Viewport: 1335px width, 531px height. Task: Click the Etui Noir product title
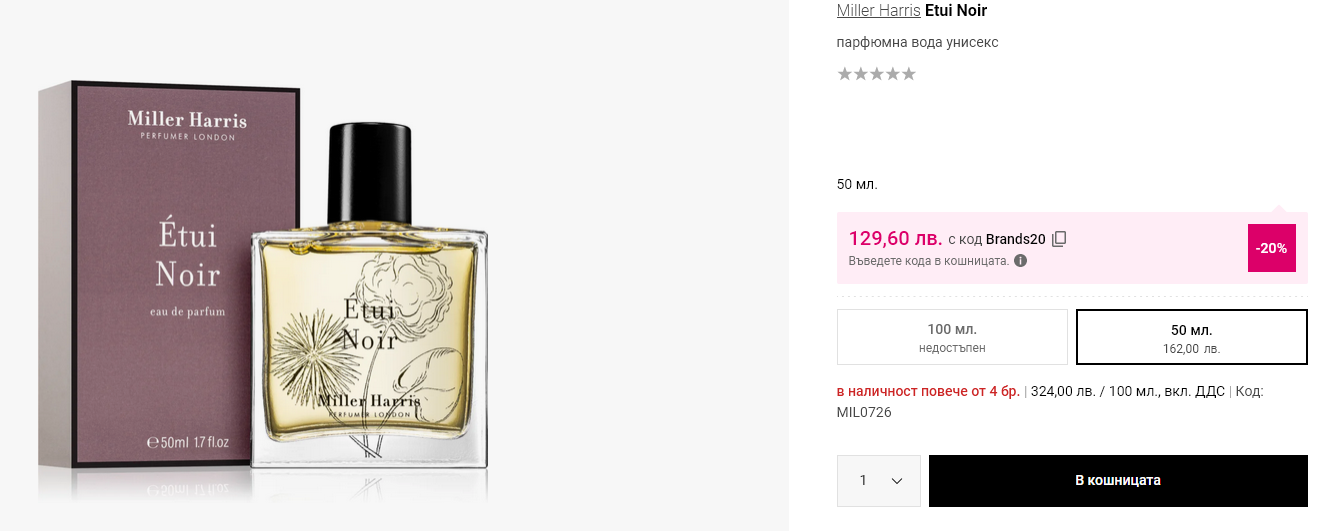[956, 11]
